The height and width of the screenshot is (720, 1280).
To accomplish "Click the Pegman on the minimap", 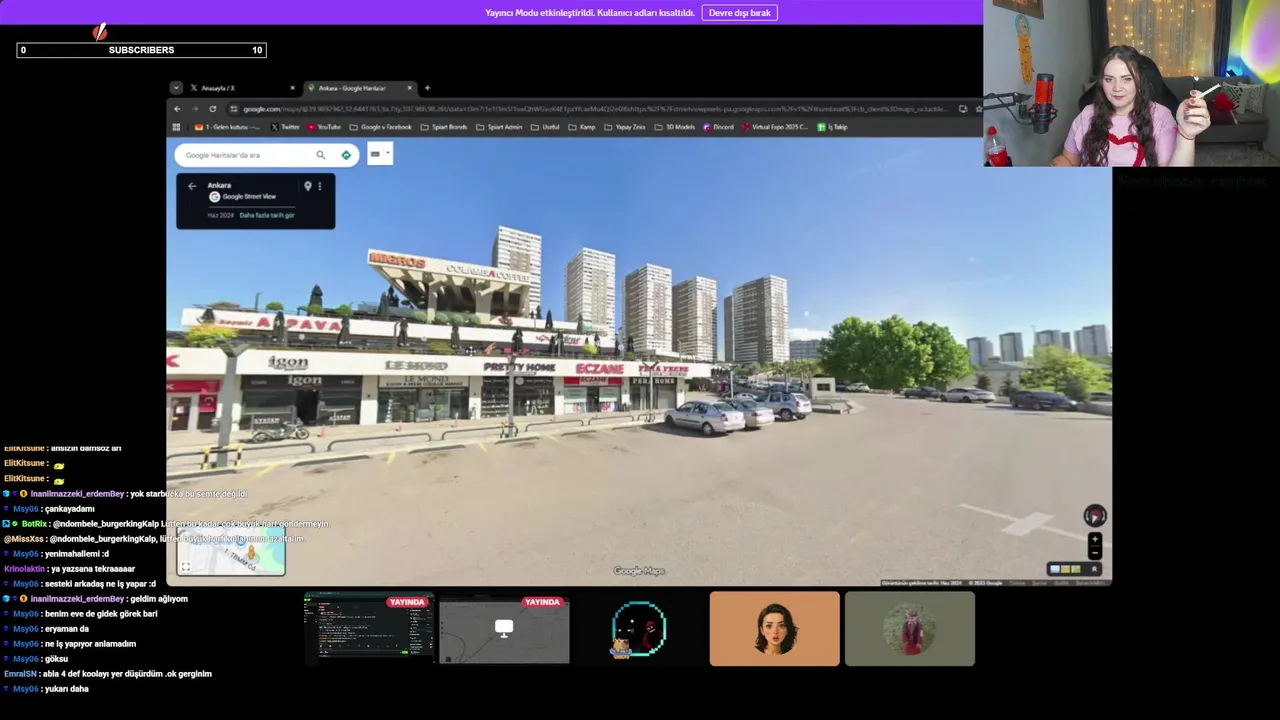I will (x=252, y=552).
